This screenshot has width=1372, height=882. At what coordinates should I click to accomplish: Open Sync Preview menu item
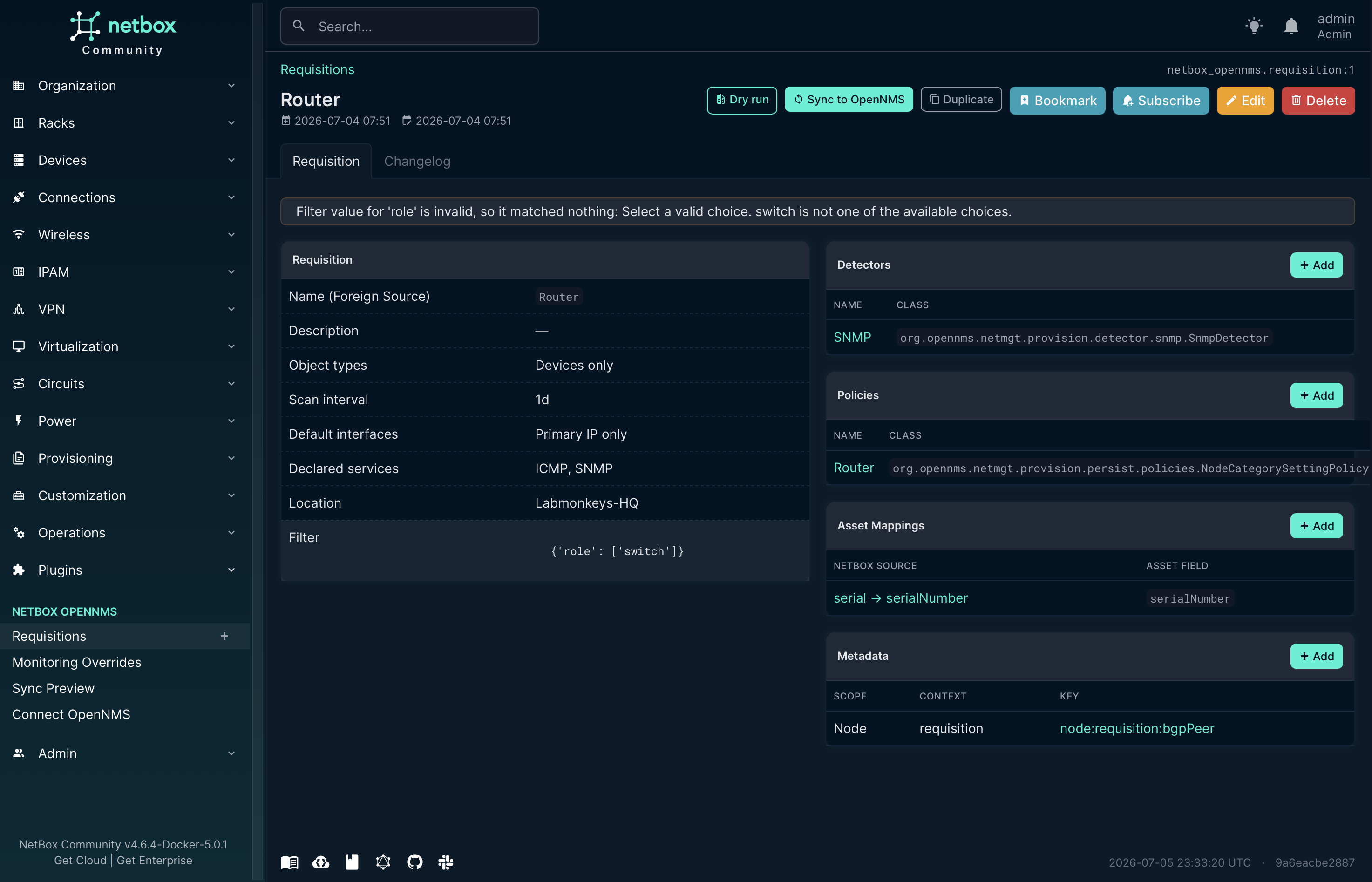(53, 688)
